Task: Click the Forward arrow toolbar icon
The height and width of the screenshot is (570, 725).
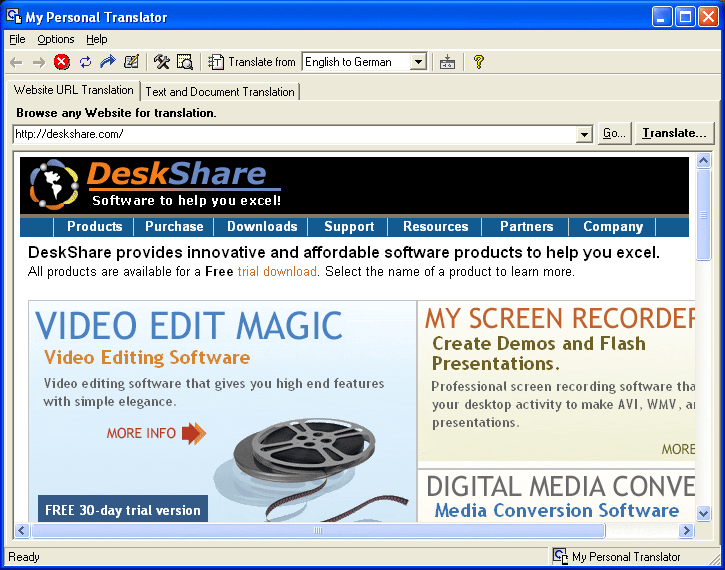Action: click(39, 62)
